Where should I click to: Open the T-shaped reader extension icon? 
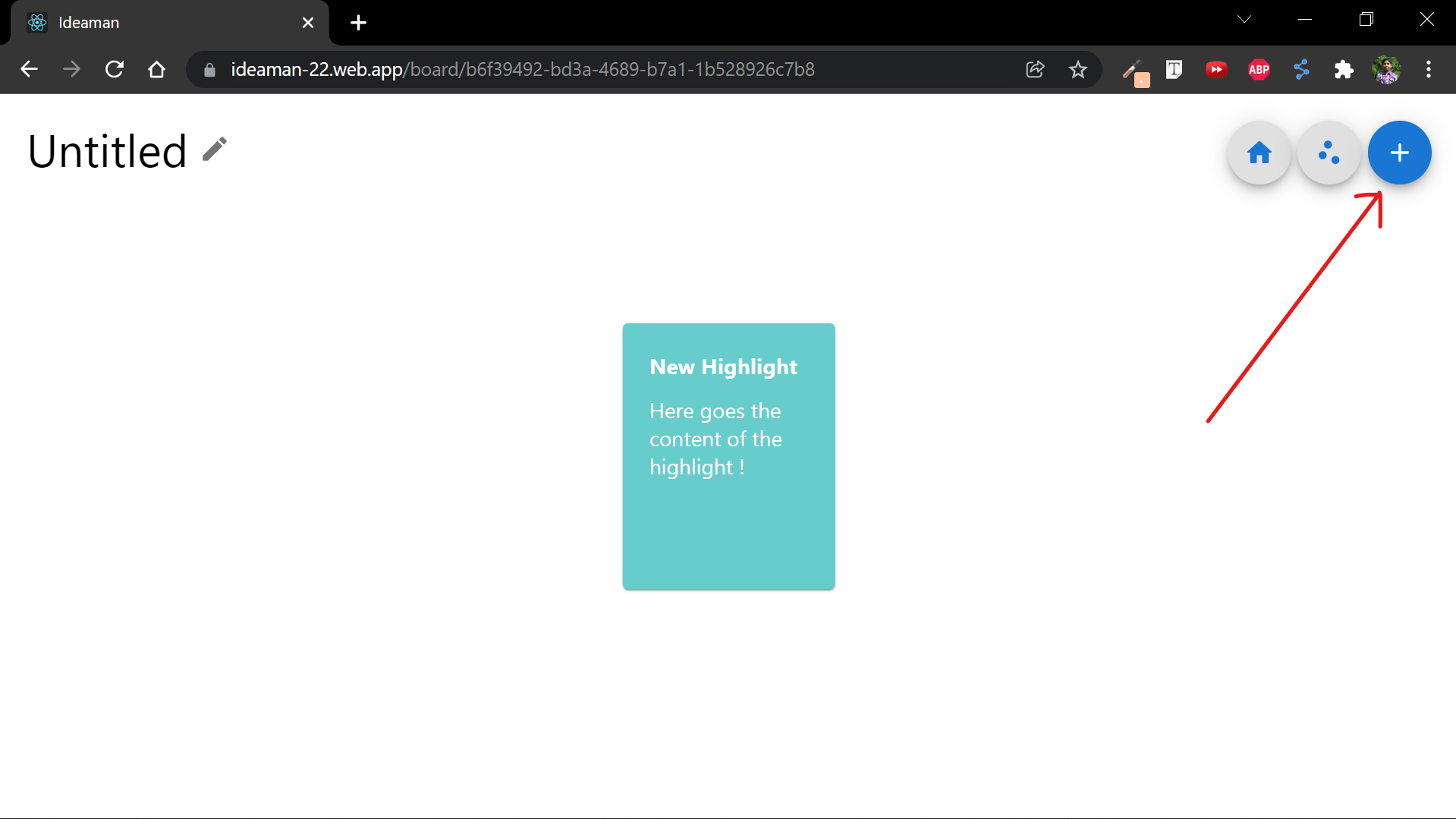[x=1174, y=69]
